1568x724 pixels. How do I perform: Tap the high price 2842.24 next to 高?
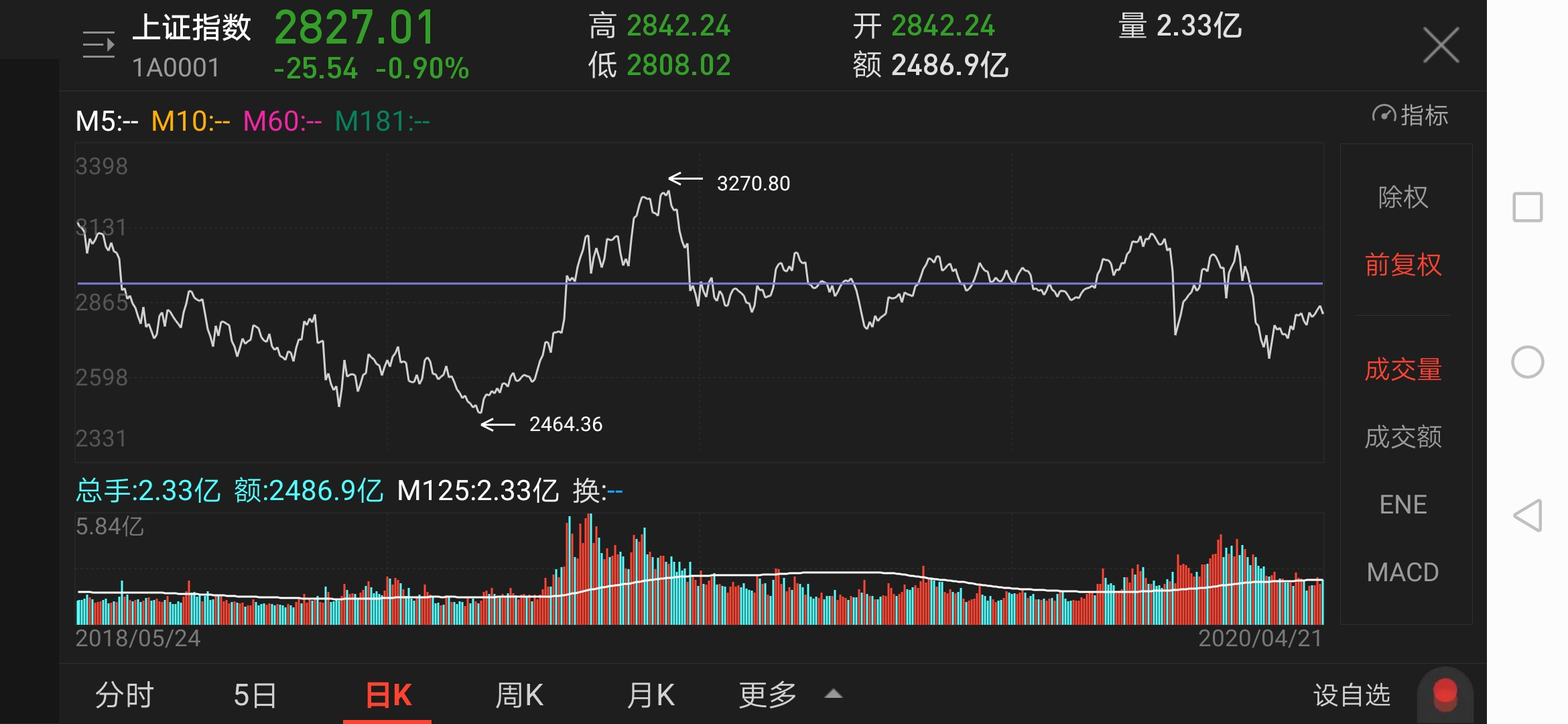678,26
